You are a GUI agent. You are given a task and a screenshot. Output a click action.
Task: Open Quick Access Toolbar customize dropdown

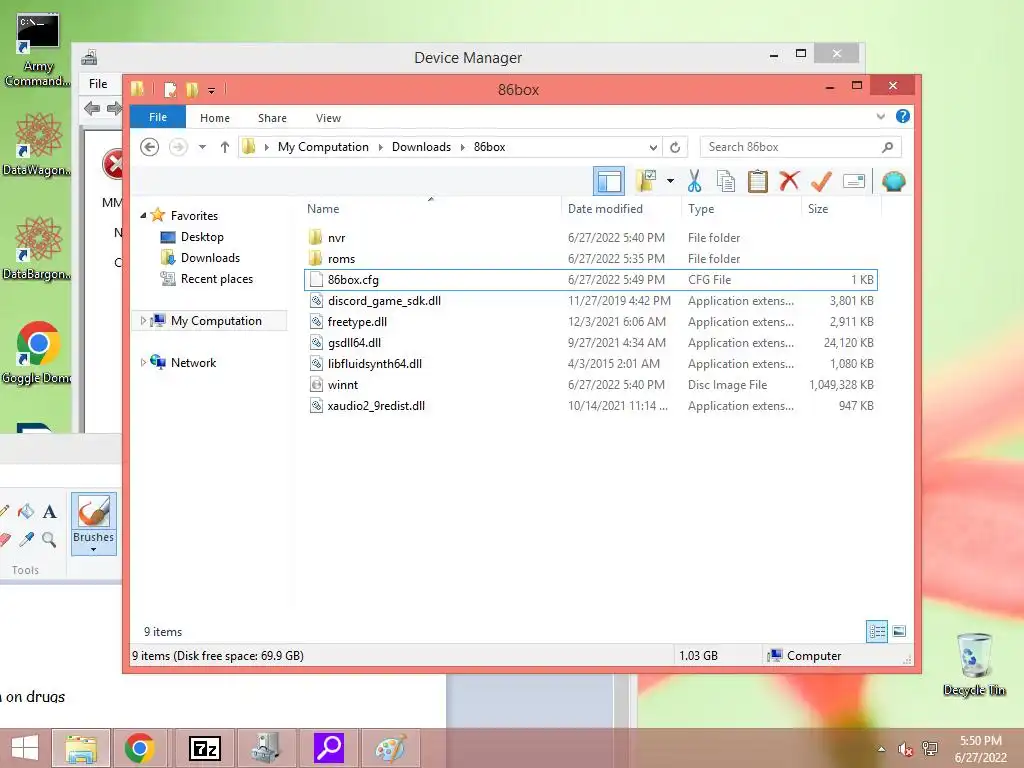point(212,91)
